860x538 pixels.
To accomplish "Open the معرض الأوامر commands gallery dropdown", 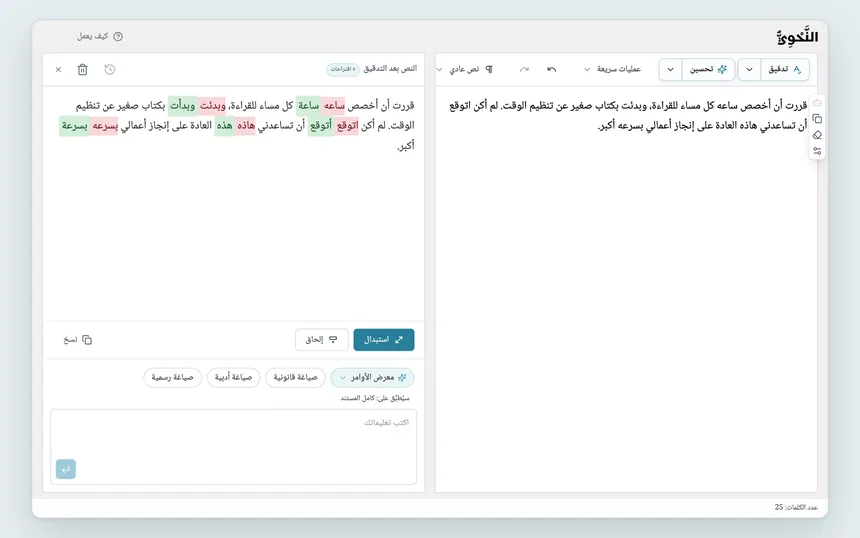I will point(372,377).
